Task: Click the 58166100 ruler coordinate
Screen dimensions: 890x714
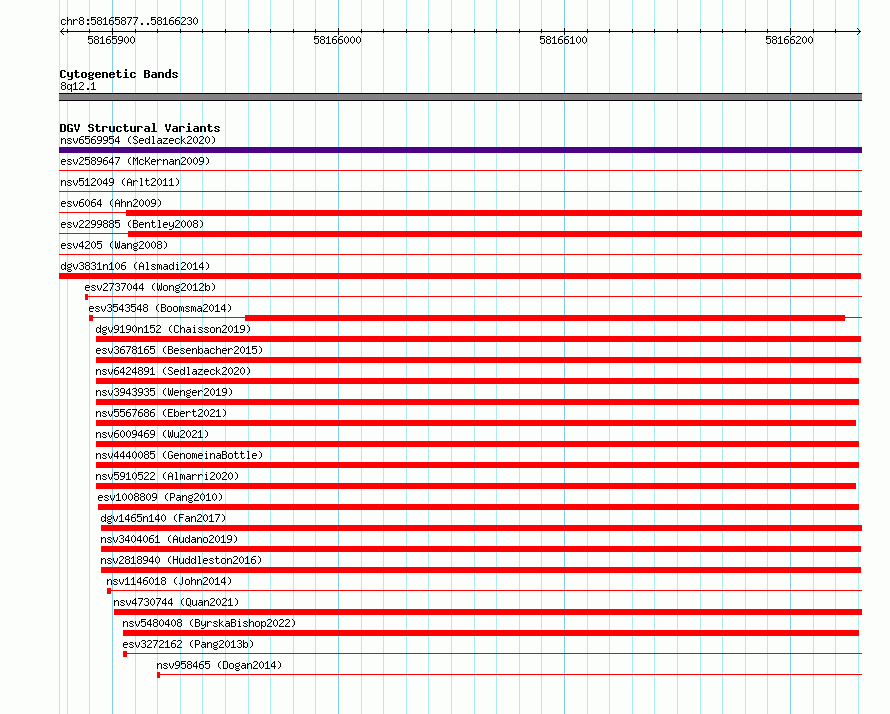Action: (563, 40)
